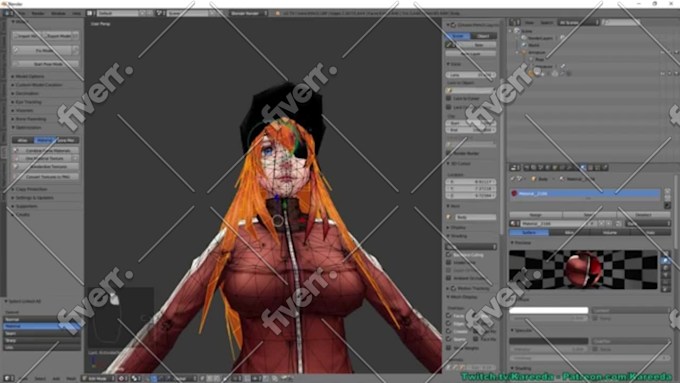The image size is (680, 383).
Task: Select the sphere material preview type icon
Action: point(666,261)
